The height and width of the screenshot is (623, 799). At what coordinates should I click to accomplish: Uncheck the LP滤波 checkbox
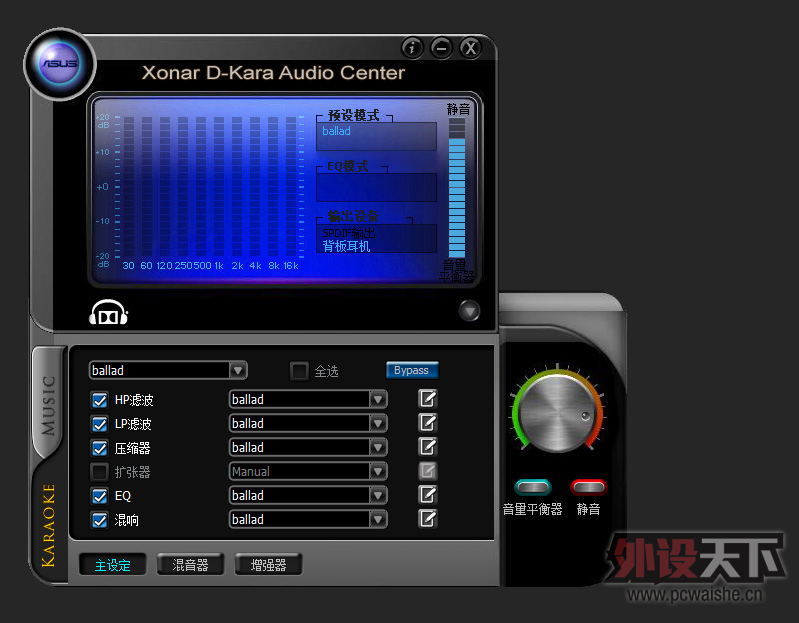(99, 424)
